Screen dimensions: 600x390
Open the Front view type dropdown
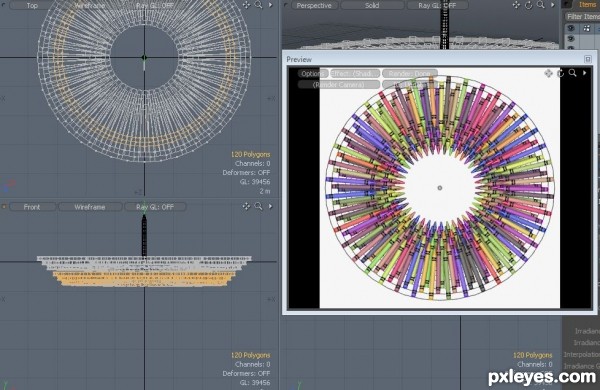pos(32,207)
